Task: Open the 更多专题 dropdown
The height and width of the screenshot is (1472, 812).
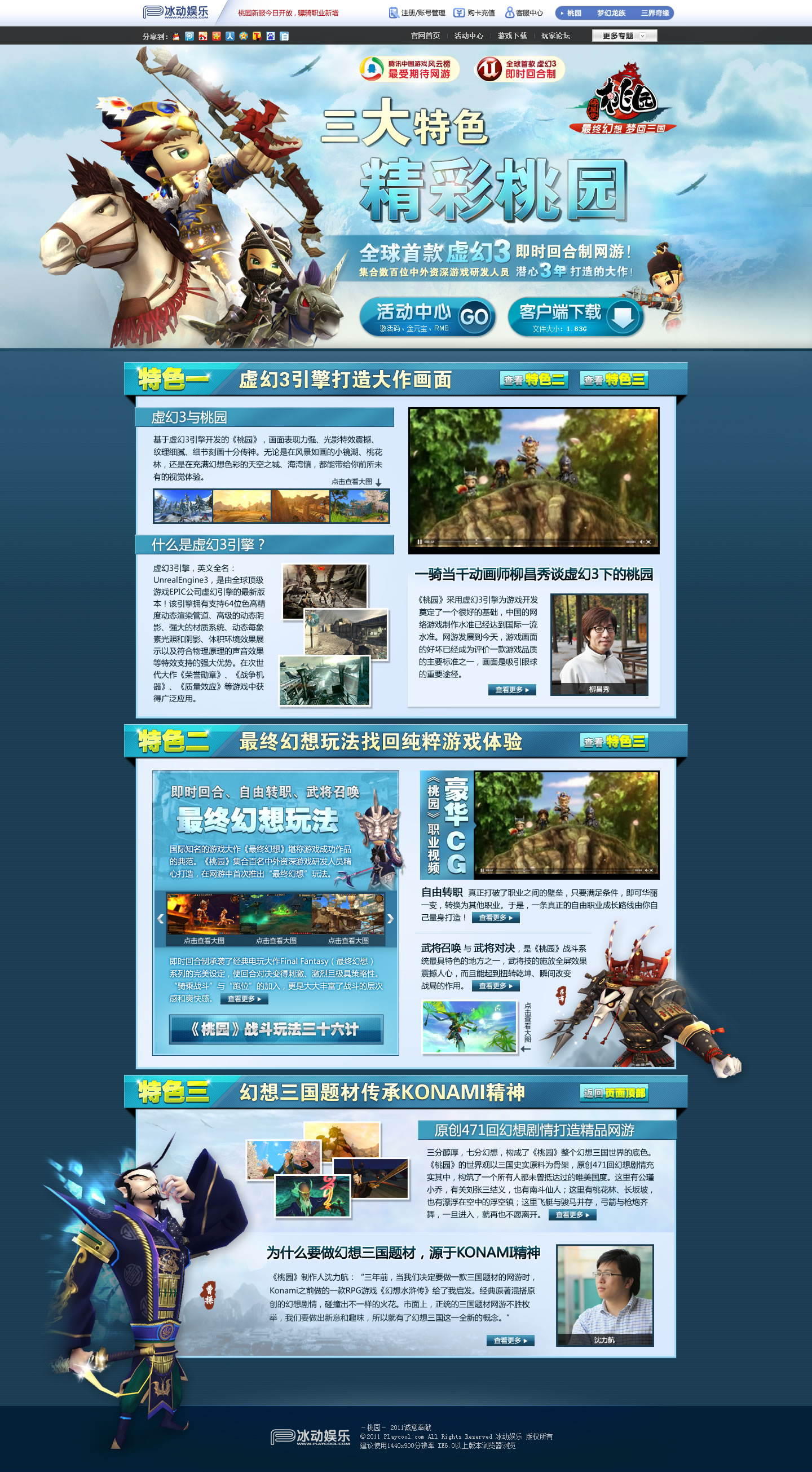Action: [x=625, y=36]
